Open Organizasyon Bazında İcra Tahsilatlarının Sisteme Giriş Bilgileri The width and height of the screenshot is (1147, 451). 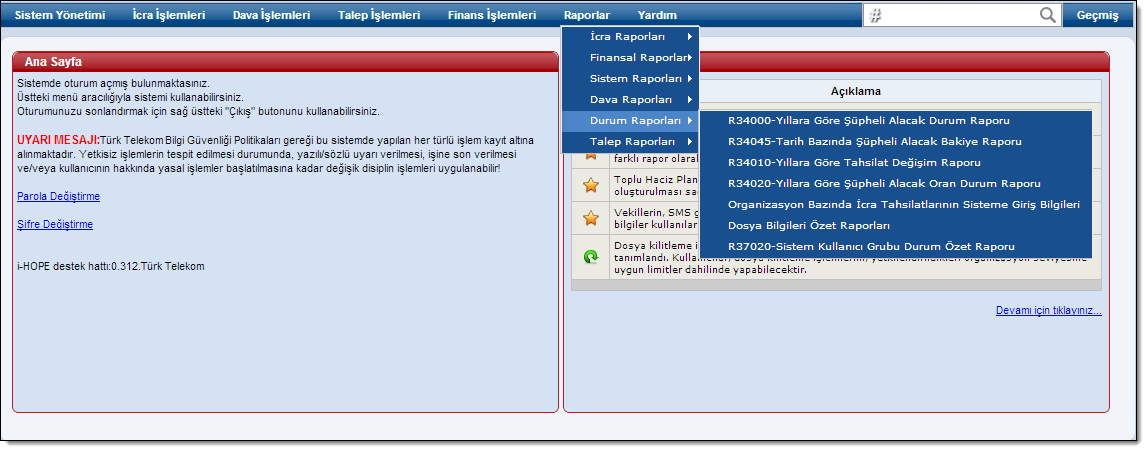point(896,205)
